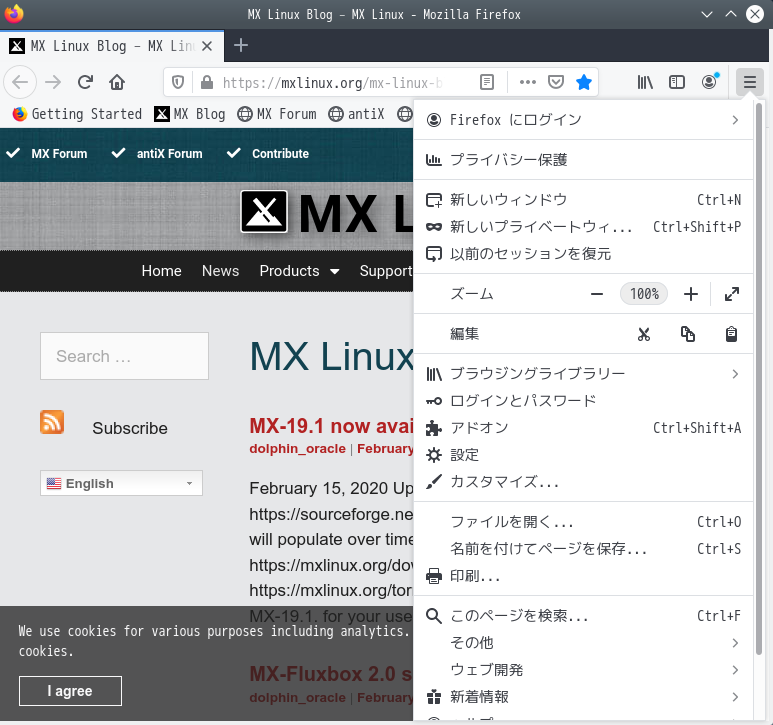This screenshot has width=773, height=725.
Task: Open antiX bookmark in toolbar
Action: (x=356, y=114)
